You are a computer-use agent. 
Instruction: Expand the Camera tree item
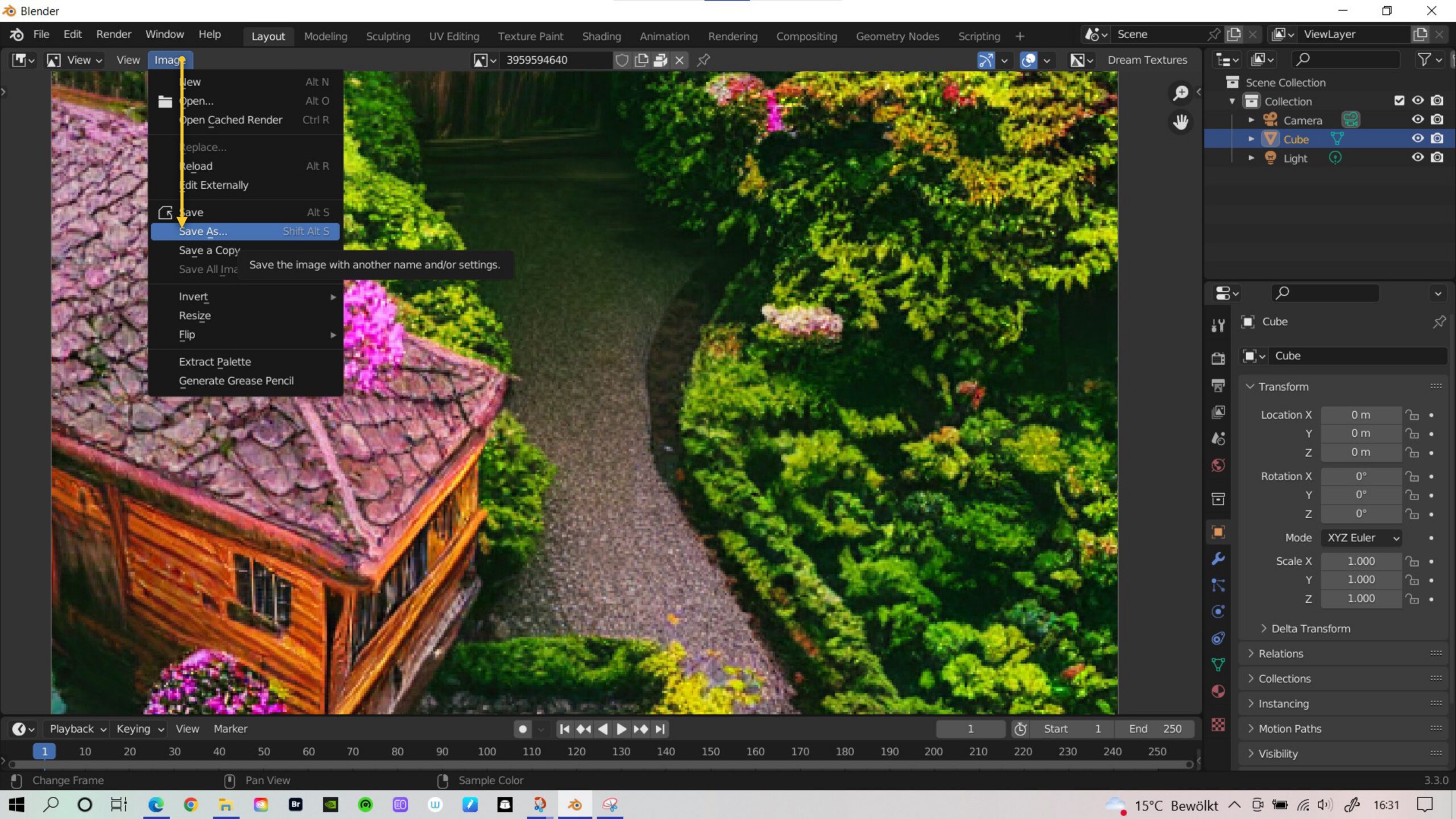pyautogui.click(x=1251, y=120)
